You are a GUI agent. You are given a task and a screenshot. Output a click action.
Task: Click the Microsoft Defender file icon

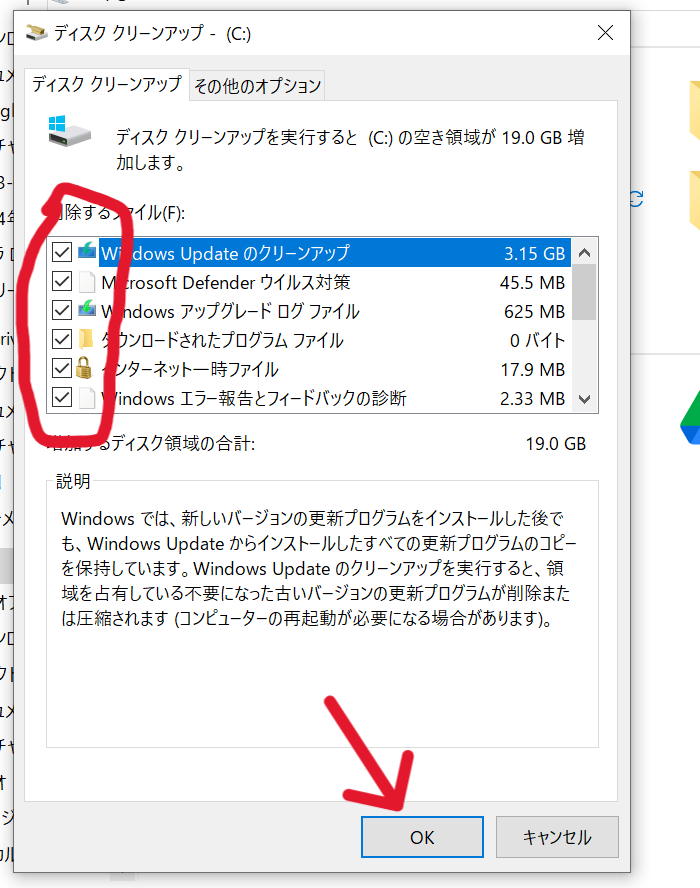point(87,282)
